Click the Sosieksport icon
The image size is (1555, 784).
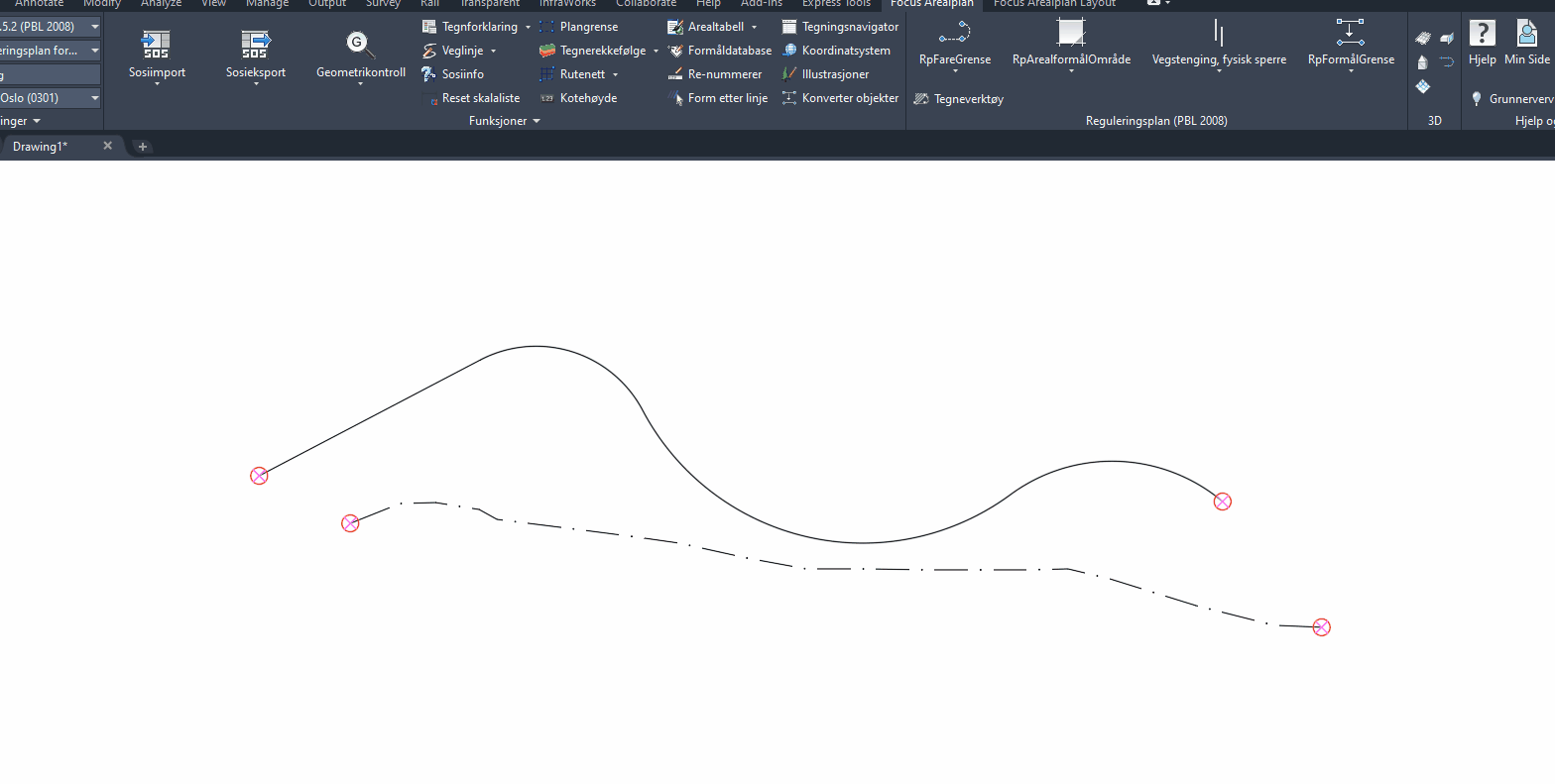pyautogui.click(x=256, y=44)
